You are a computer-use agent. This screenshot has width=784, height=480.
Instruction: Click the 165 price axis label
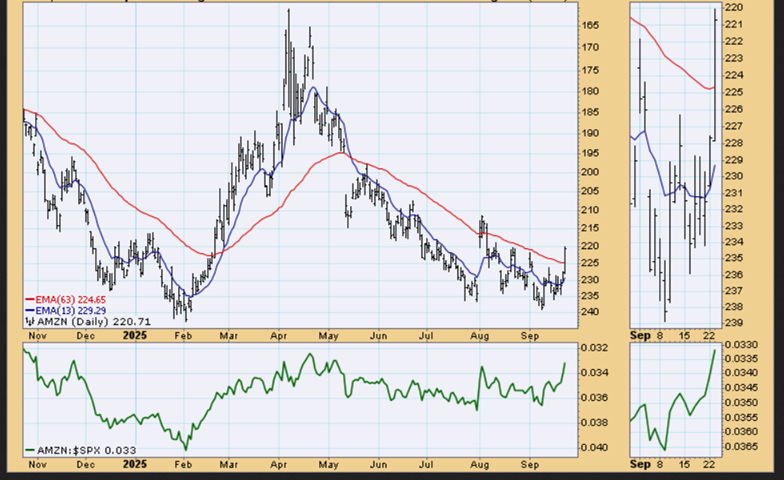pos(591,25)
